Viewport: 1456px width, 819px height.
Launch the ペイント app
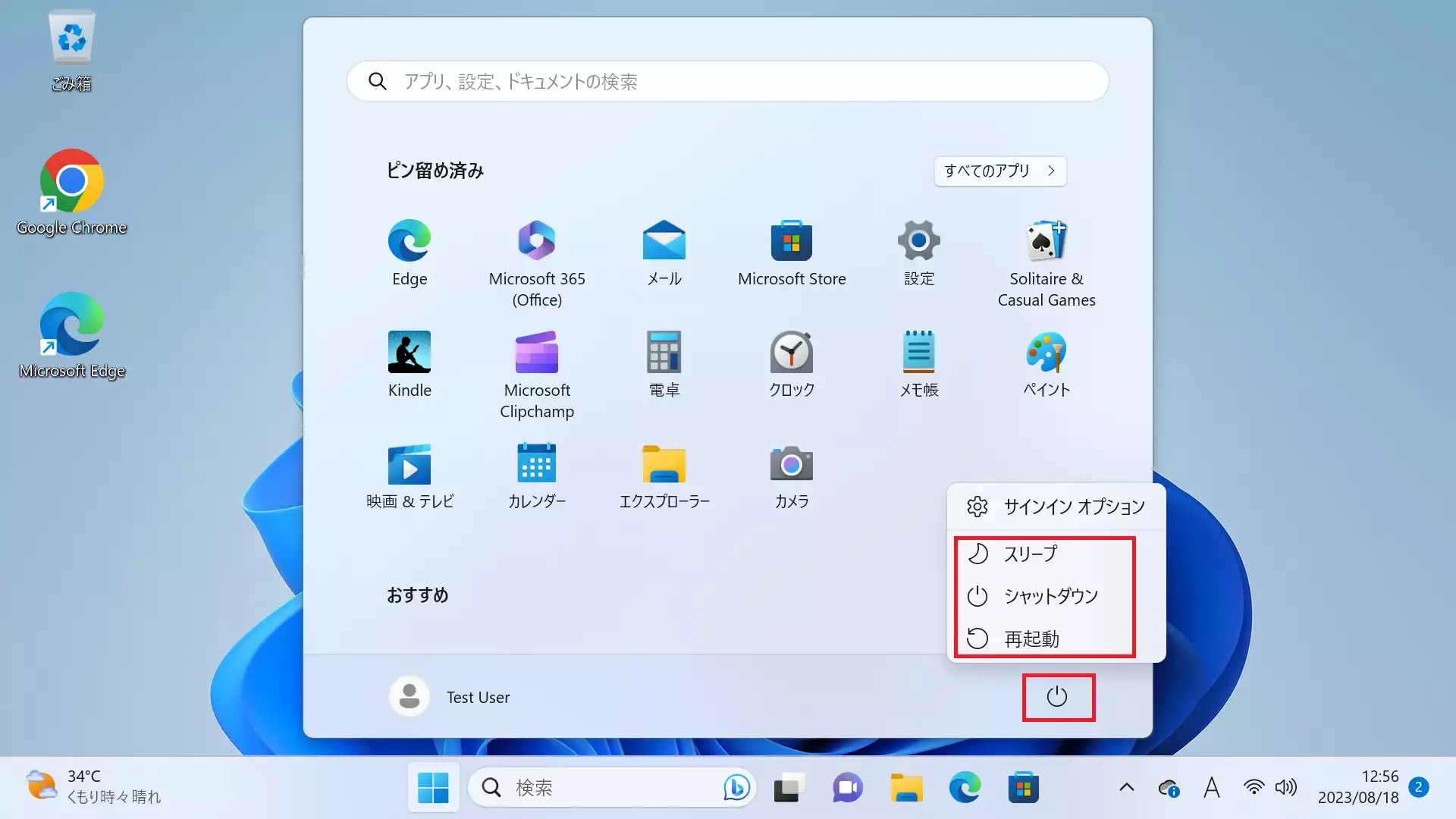[x=1046, y=365]
